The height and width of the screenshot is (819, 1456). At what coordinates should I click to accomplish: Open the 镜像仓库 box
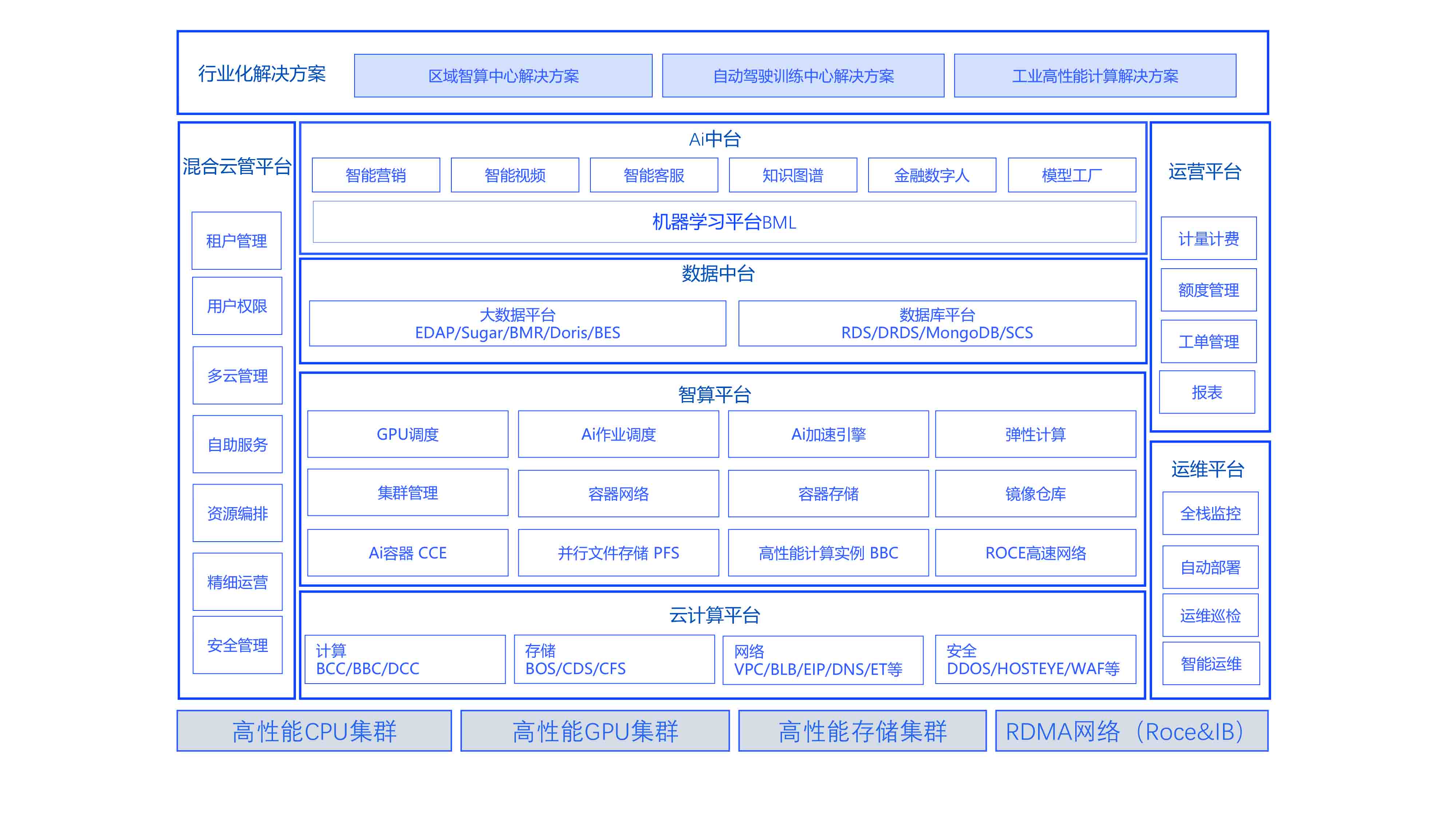pyautogui.click(x=1036, y=494)
